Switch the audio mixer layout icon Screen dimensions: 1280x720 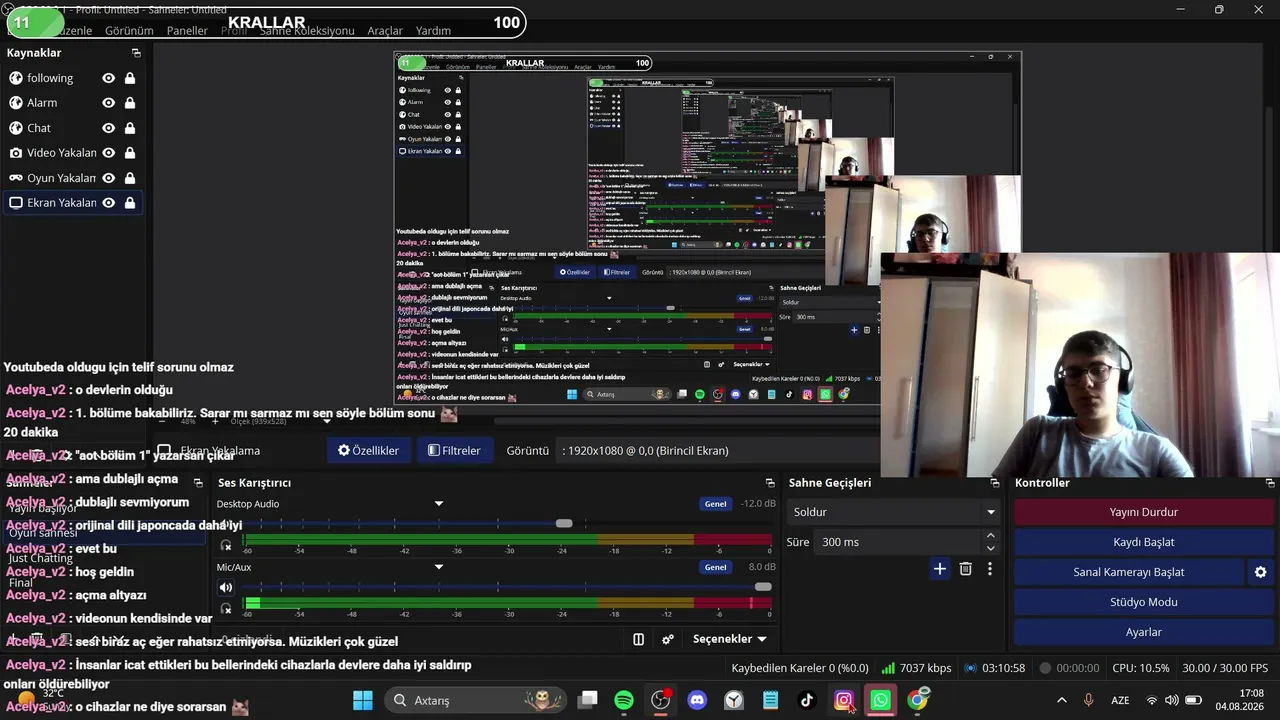(639, 639)
